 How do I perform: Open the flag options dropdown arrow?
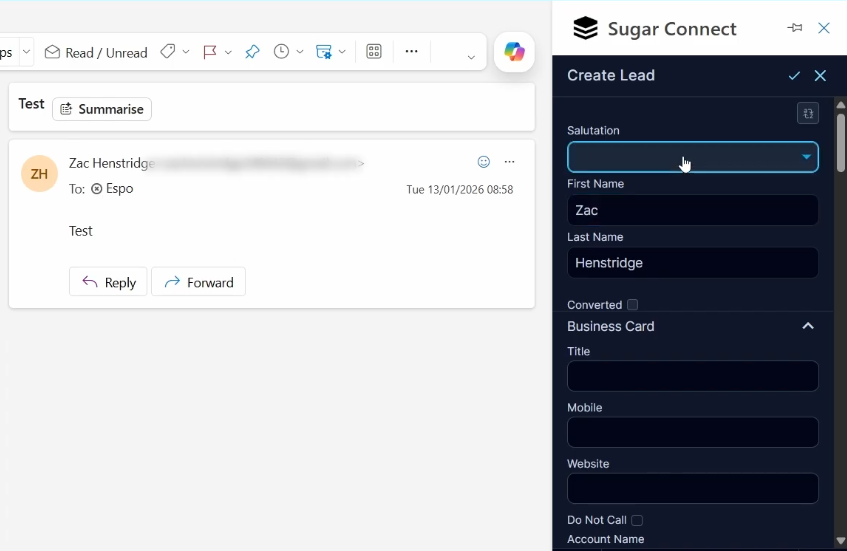(x=228, y=52)
